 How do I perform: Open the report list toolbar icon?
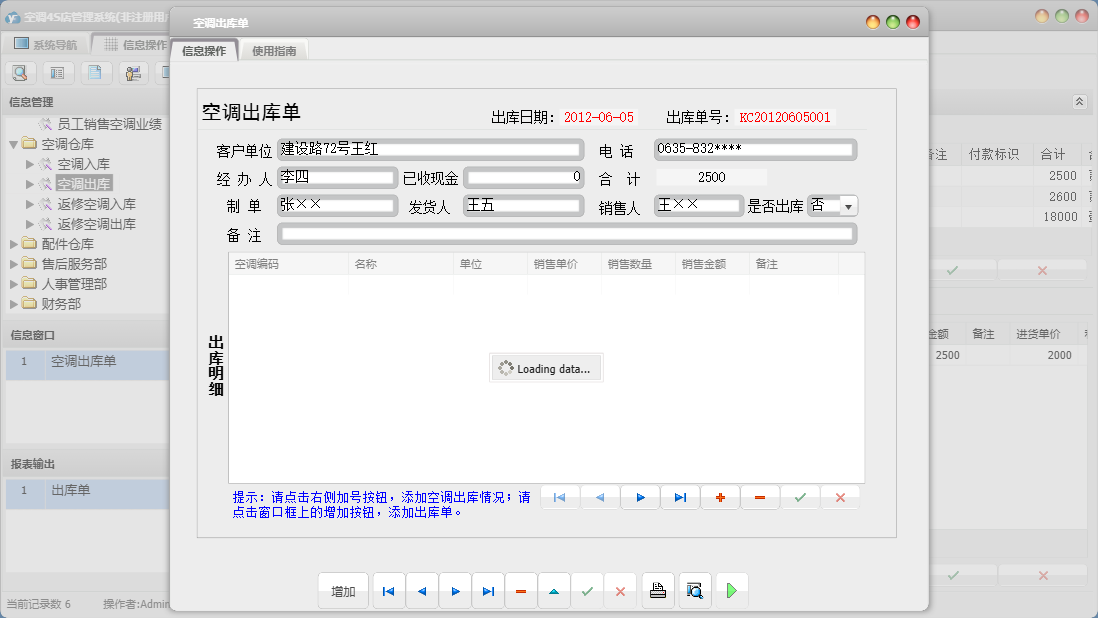click(x=57, y=72)
